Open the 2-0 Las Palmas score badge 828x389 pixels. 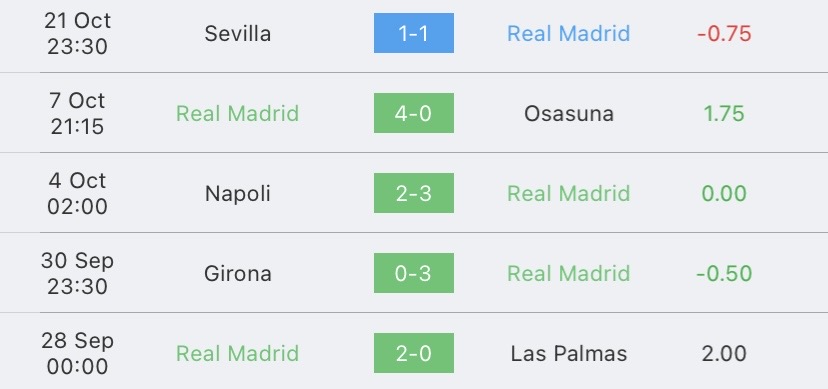[x=413, y=353]
